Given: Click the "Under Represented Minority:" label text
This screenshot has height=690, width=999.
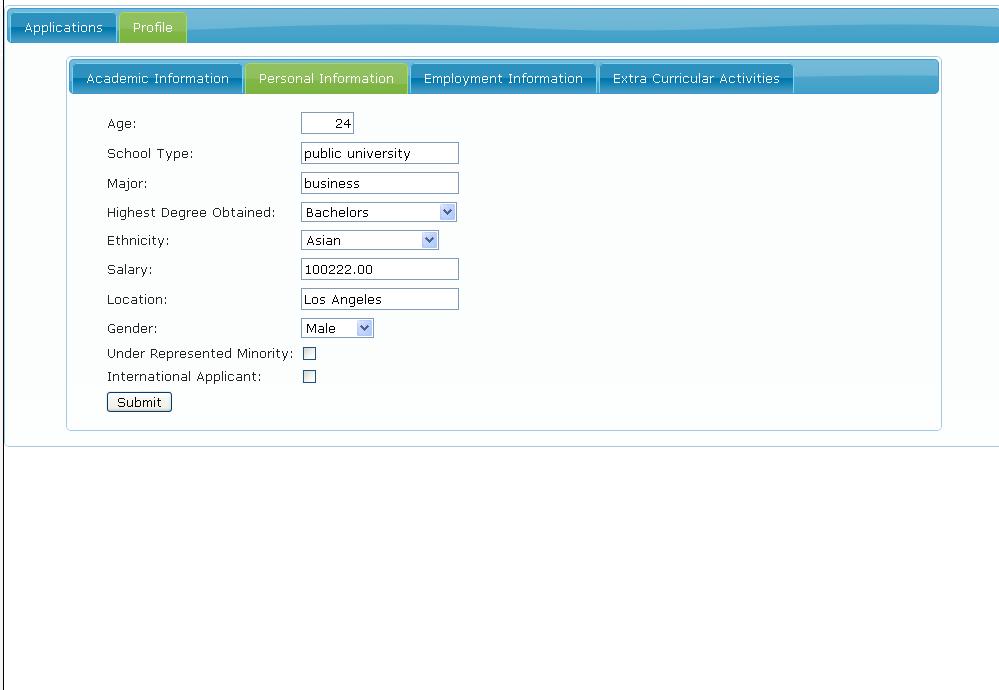Looking at the screenshot, I should tap(200, 354).
